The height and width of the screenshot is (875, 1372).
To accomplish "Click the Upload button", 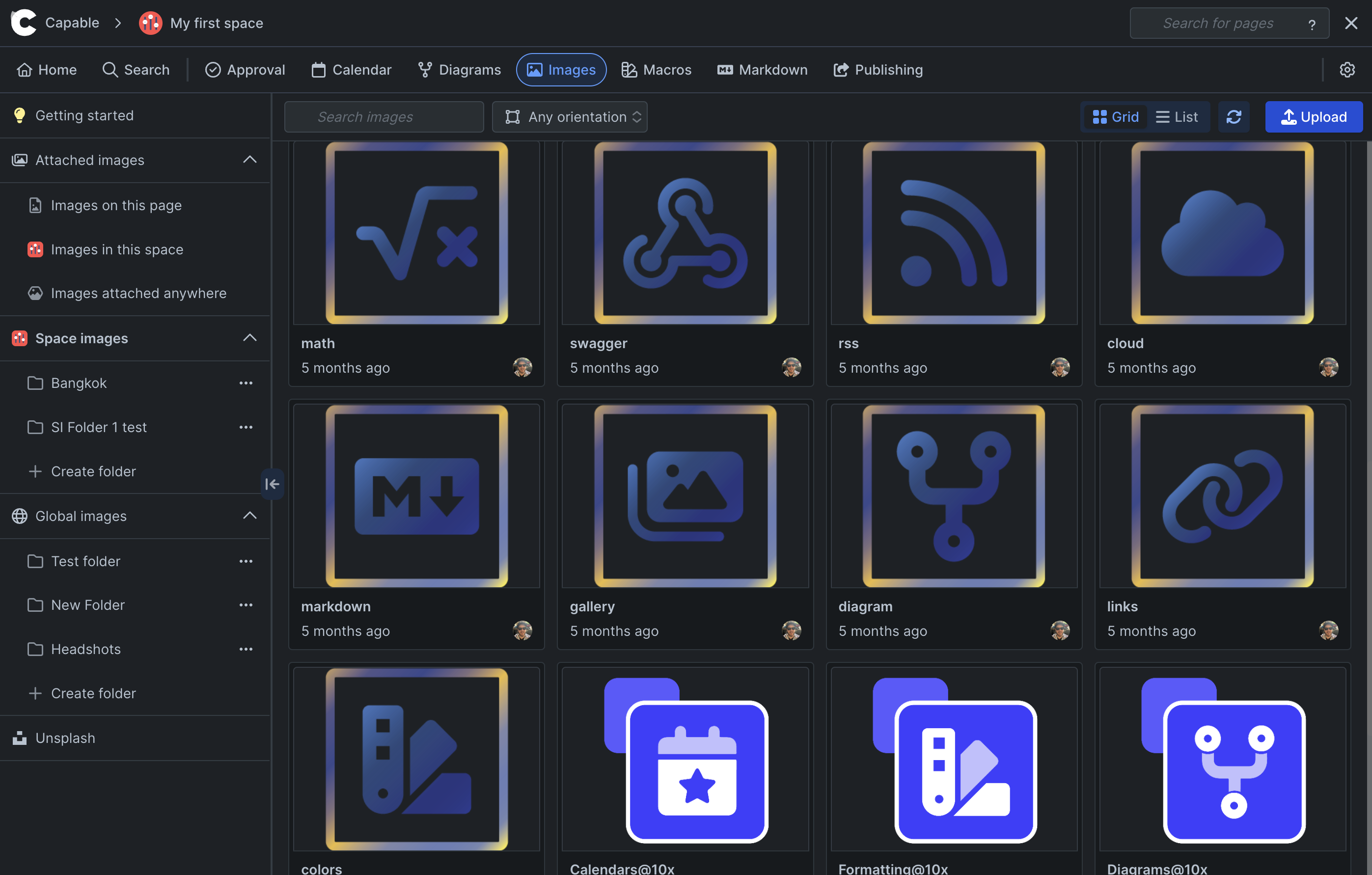I will click(x=1313, y=117).
